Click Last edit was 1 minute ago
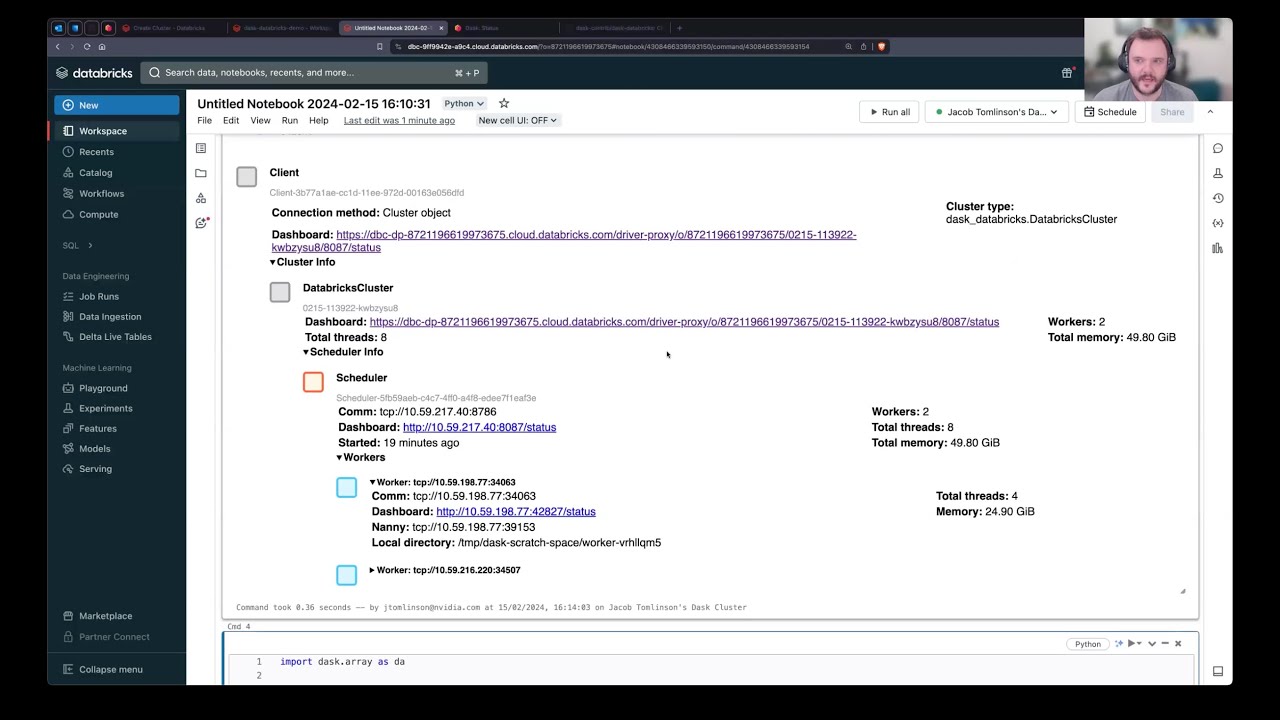 399,120
